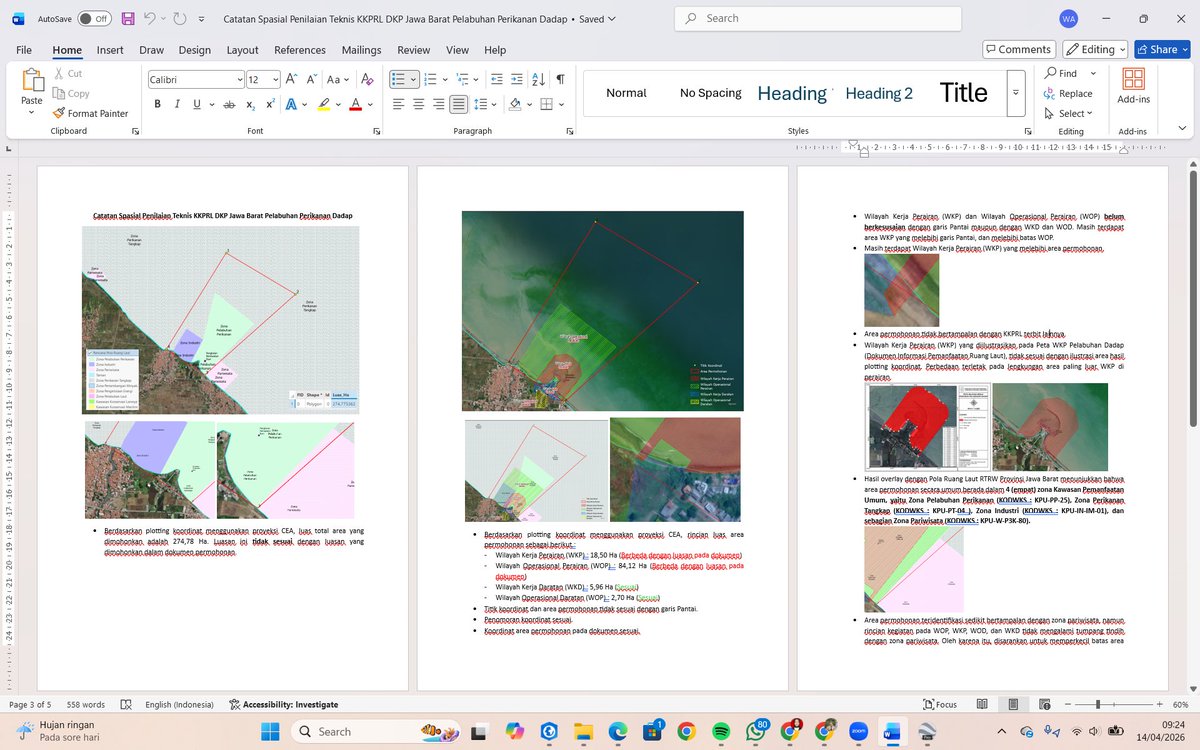Switch to the Review tab
Viewport: 1200px width, 750px height.
coord(413,50)
